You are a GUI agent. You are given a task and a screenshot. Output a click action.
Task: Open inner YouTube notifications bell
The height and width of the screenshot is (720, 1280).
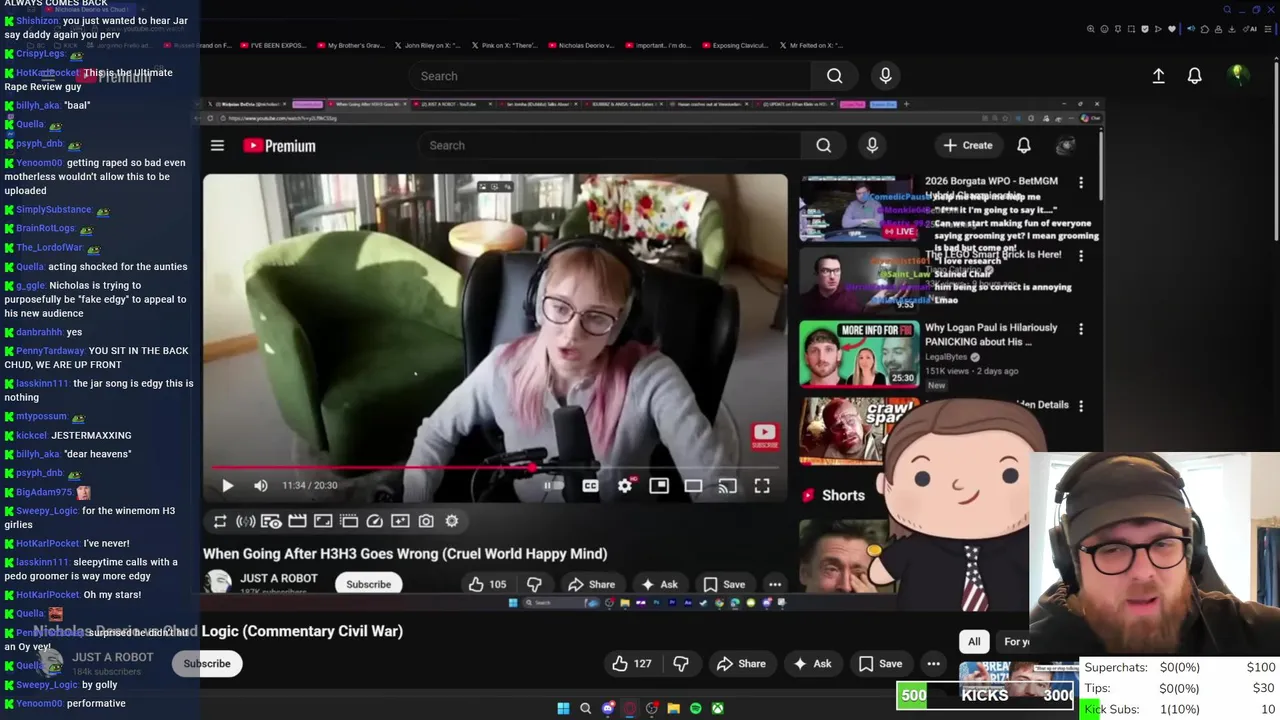(1024, 146)
